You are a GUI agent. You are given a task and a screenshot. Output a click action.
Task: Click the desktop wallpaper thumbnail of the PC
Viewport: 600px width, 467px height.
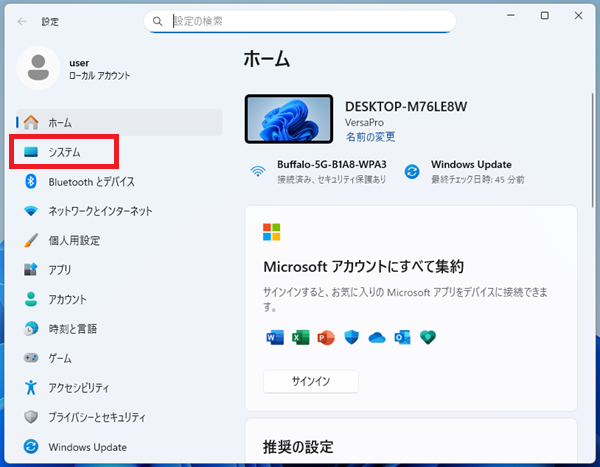point(289,118)
